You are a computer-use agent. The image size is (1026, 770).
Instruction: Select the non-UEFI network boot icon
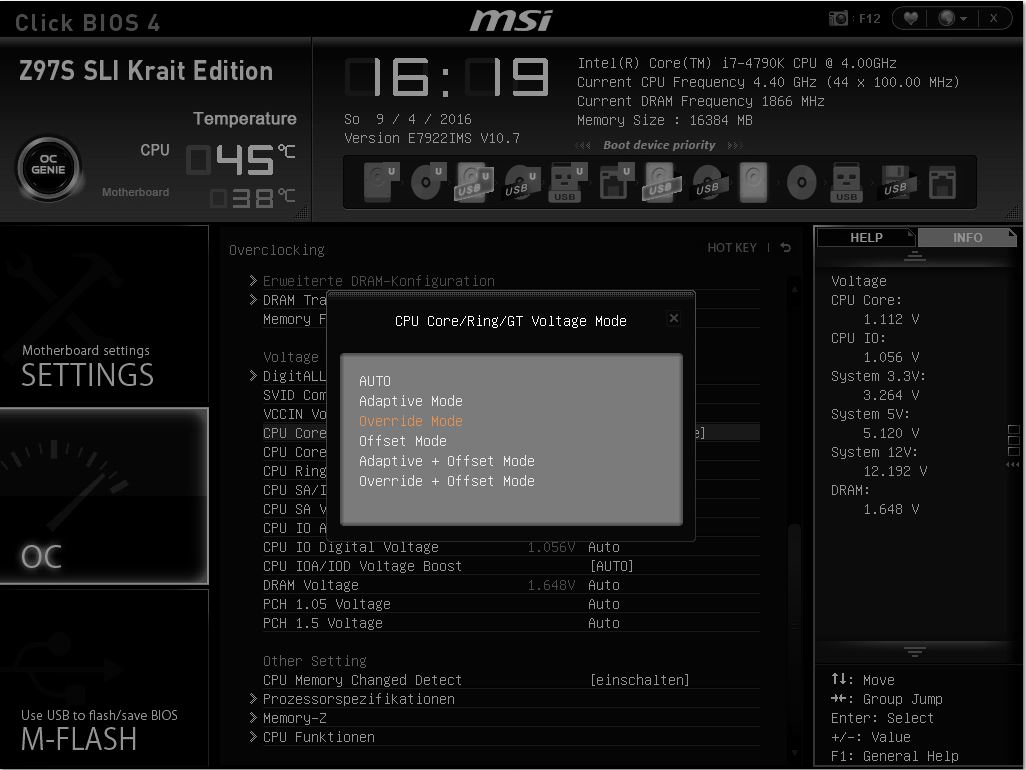coord(942,182)
